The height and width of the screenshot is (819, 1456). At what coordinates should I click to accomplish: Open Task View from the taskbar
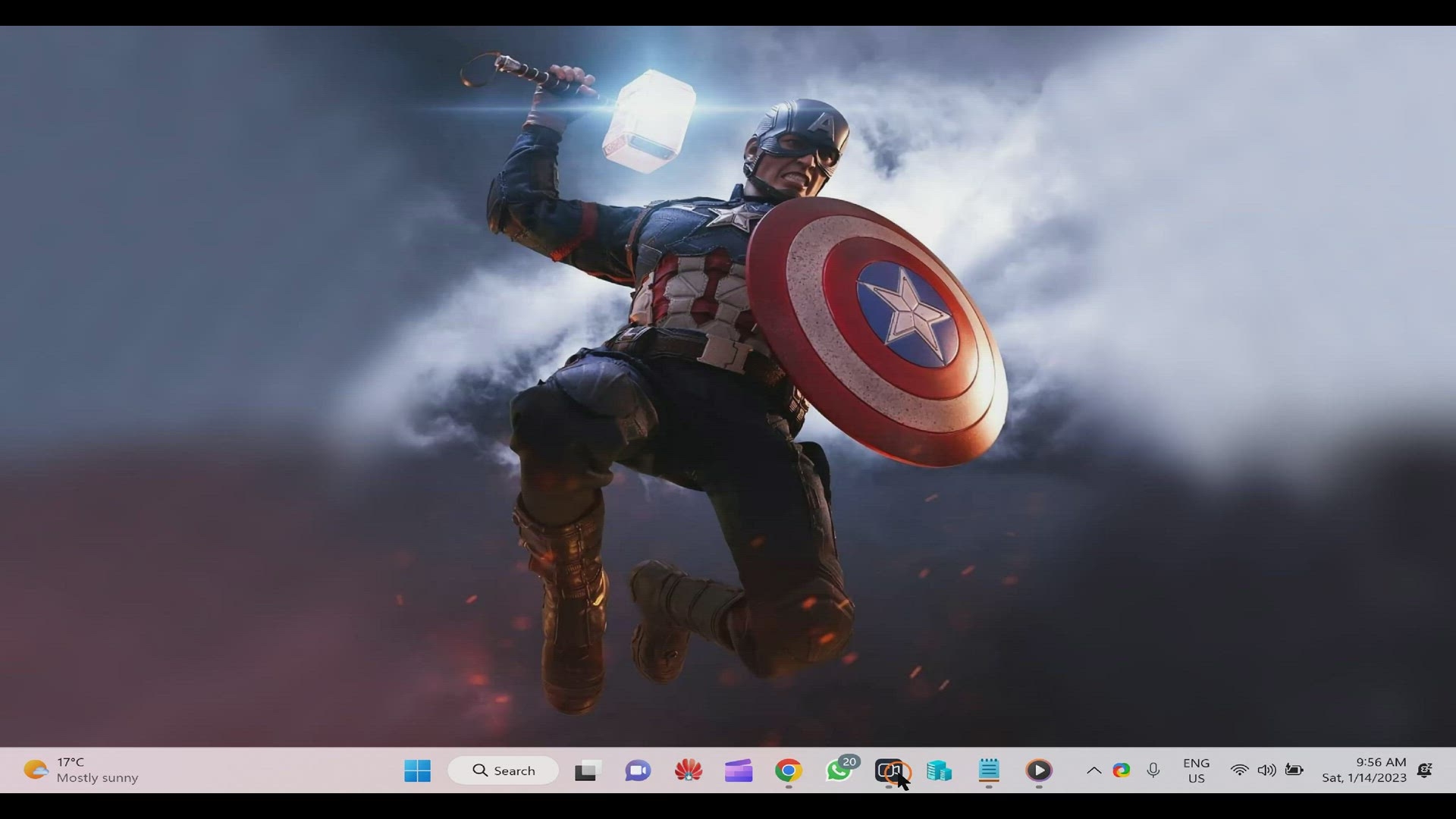coord(587,770)
